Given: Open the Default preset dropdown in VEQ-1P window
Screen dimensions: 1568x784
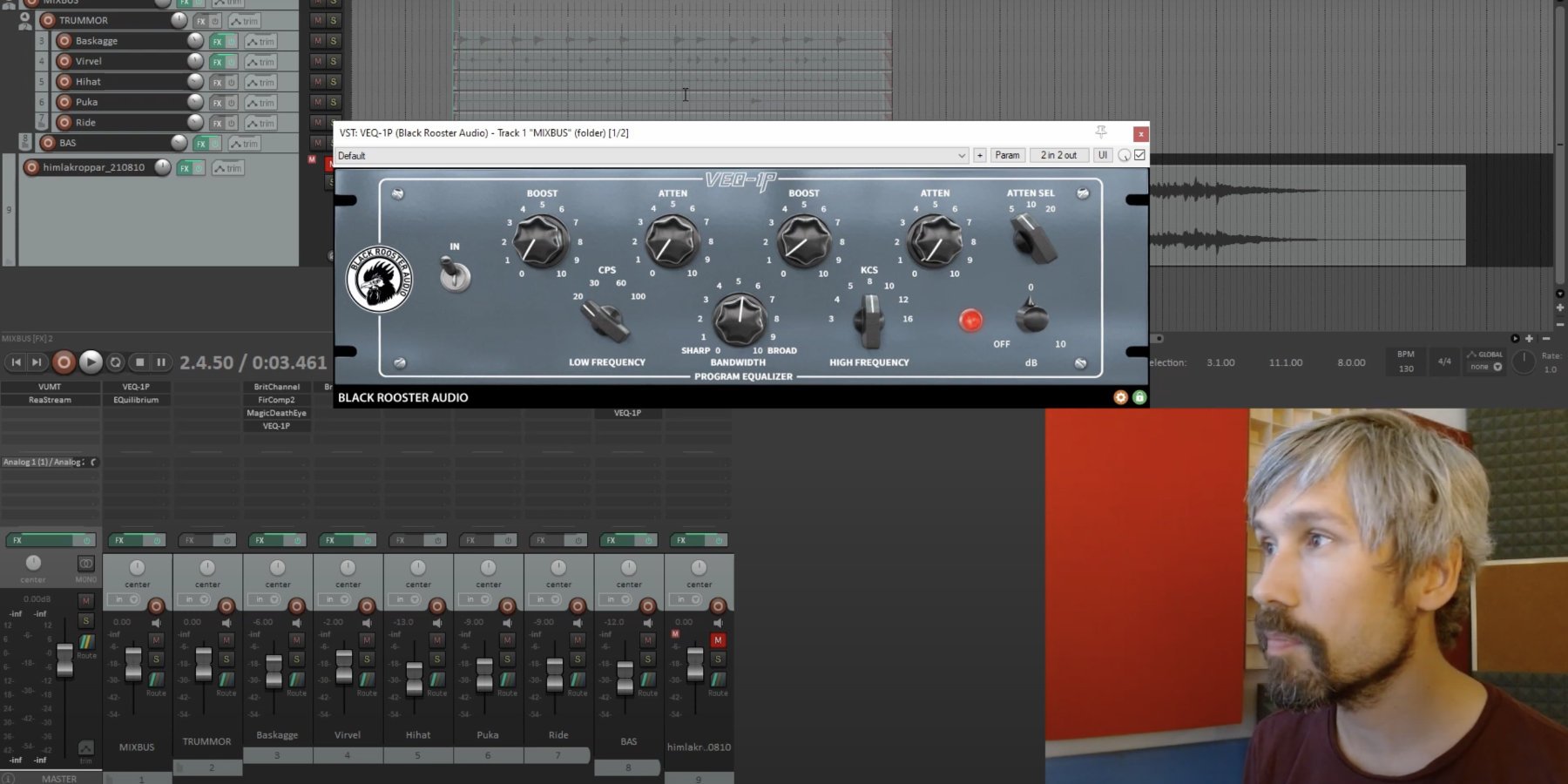Looking at the screenshot, I should pyautogui.click(x=652, y=156).
